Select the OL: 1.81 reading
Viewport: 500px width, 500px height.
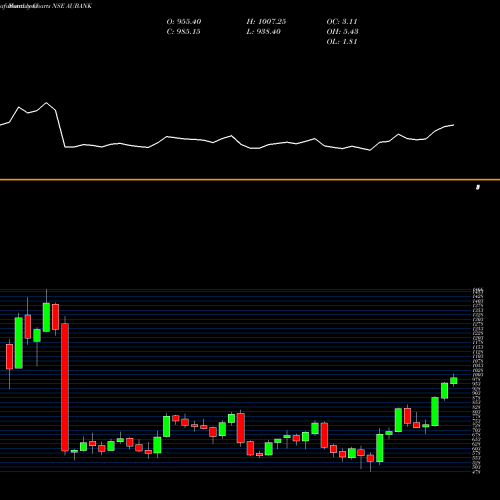click(342, 42)
